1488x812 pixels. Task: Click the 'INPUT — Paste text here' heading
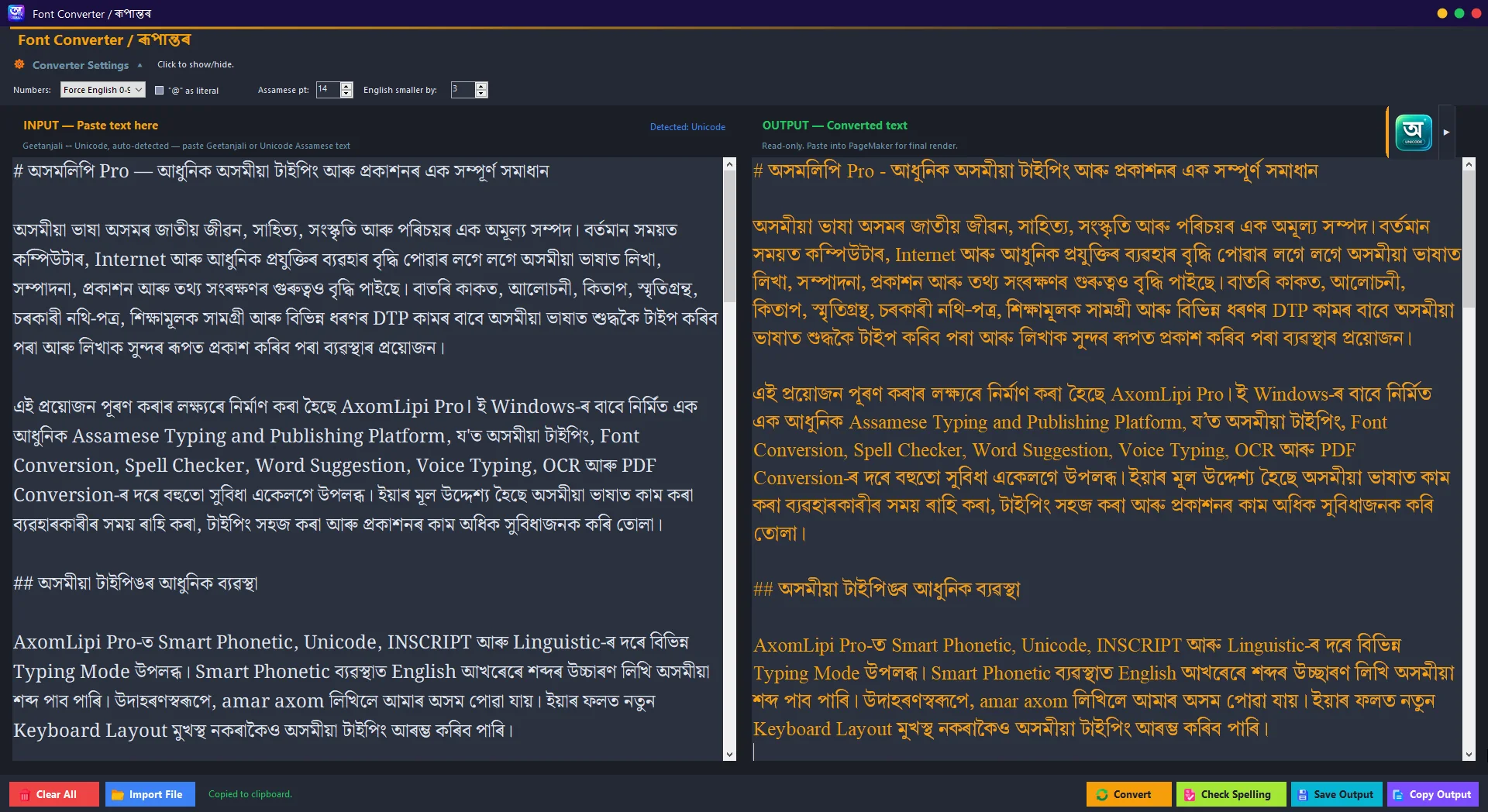click(91, 126)
